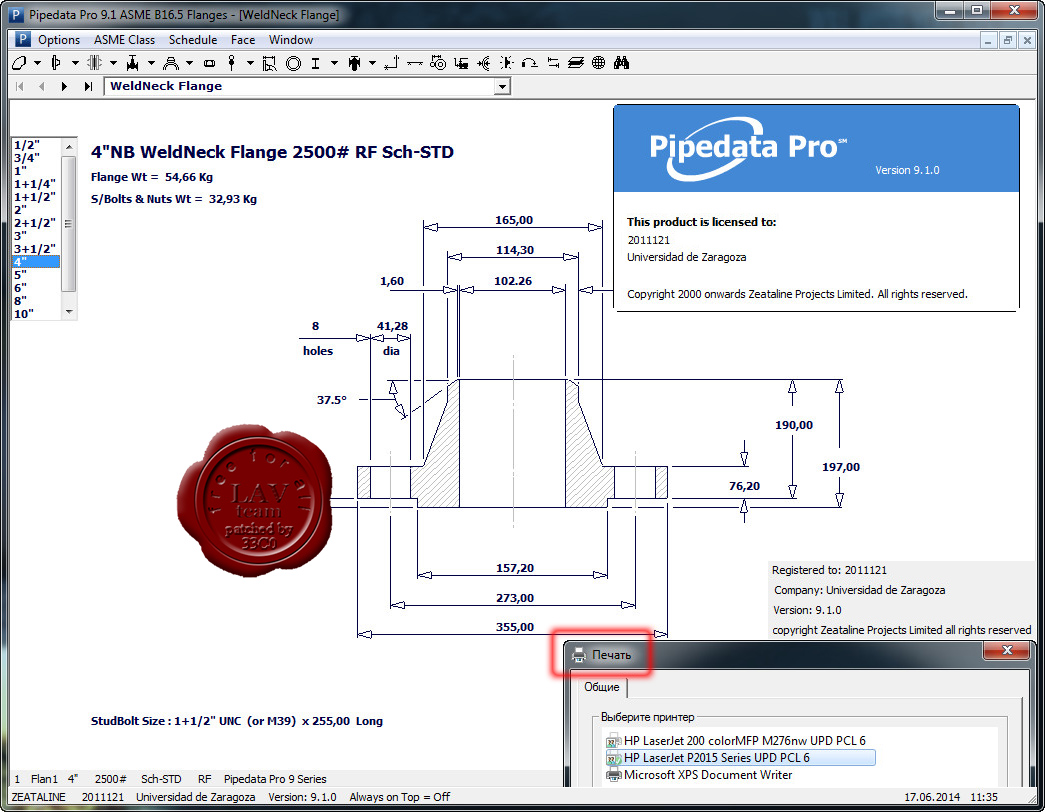Choose Microsoft XPS Document Writer printer
This screenshot has width=1045, height=812.
(699, 775)
